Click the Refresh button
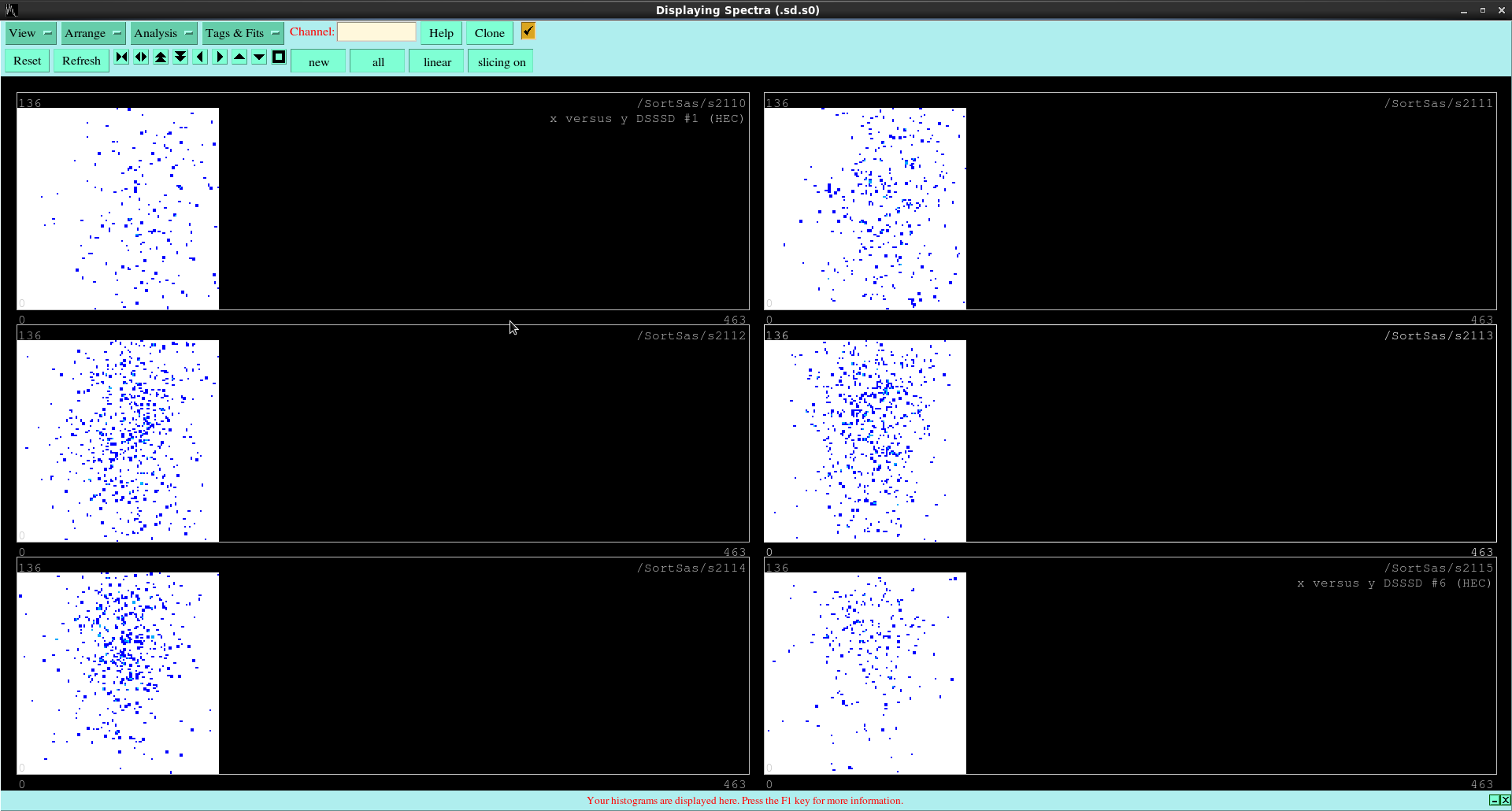 pos(81,61)
